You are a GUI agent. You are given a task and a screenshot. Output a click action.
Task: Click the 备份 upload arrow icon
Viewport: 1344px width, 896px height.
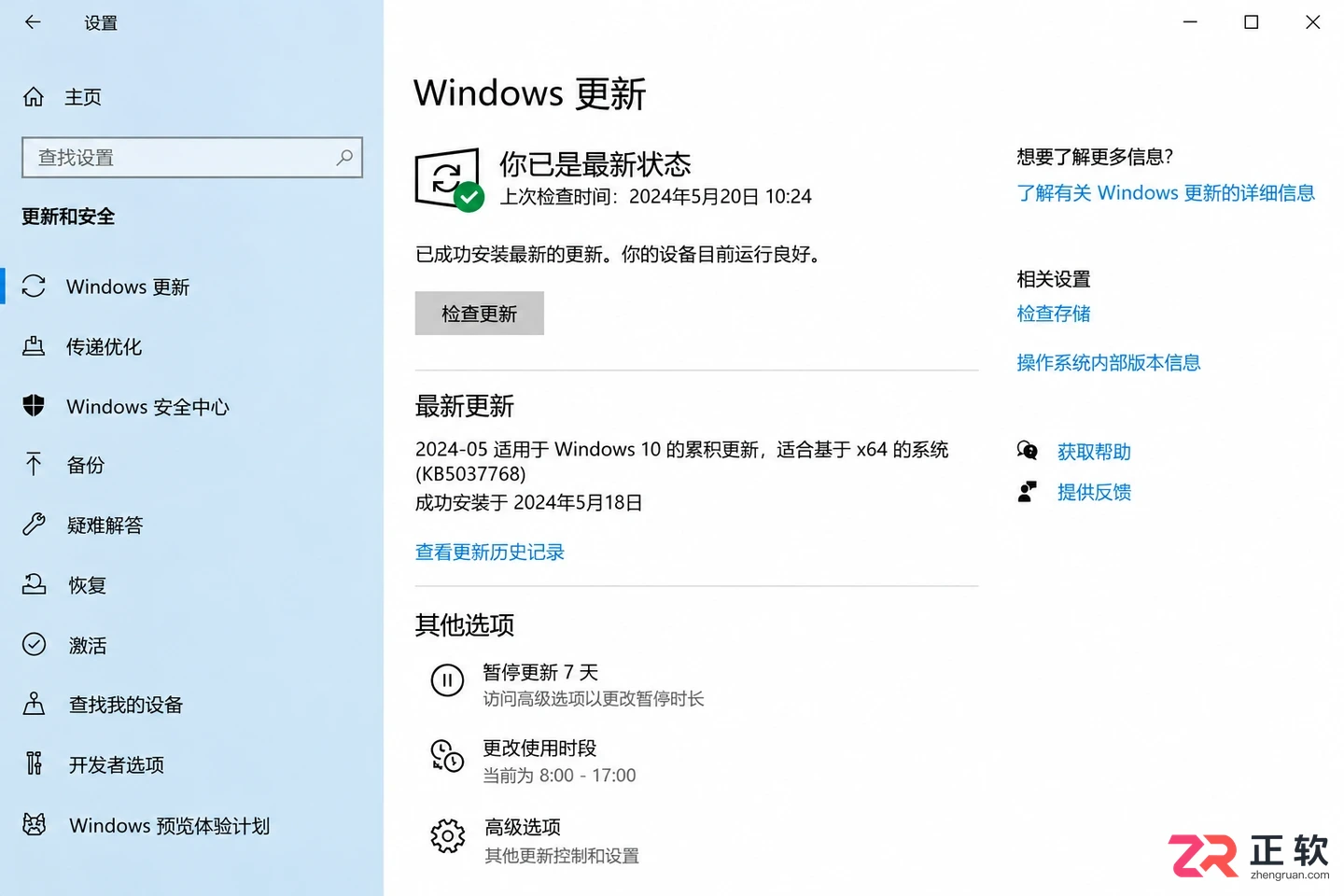tap(34, 465)
